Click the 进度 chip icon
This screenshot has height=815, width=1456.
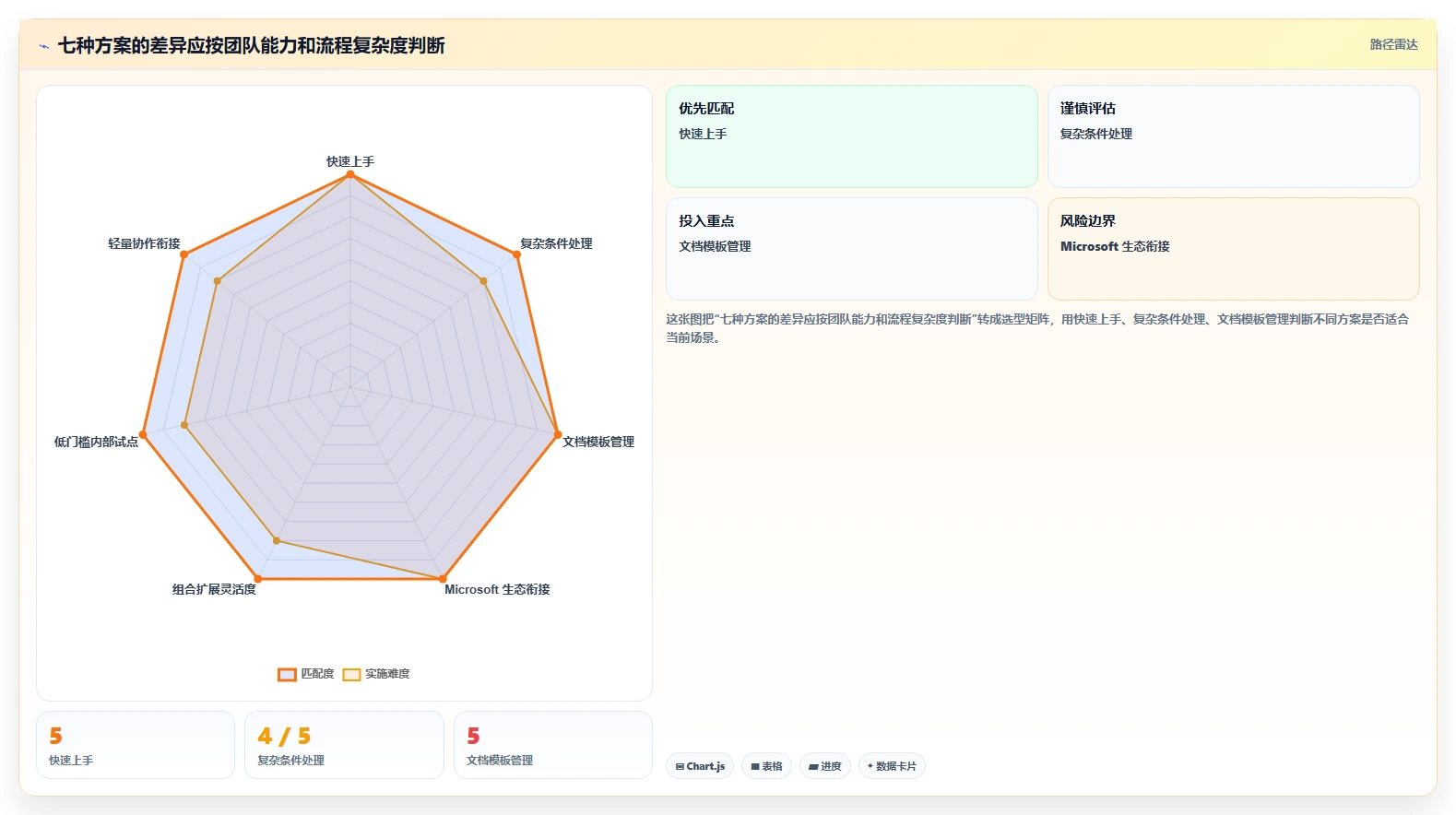[x=813, y=766]
